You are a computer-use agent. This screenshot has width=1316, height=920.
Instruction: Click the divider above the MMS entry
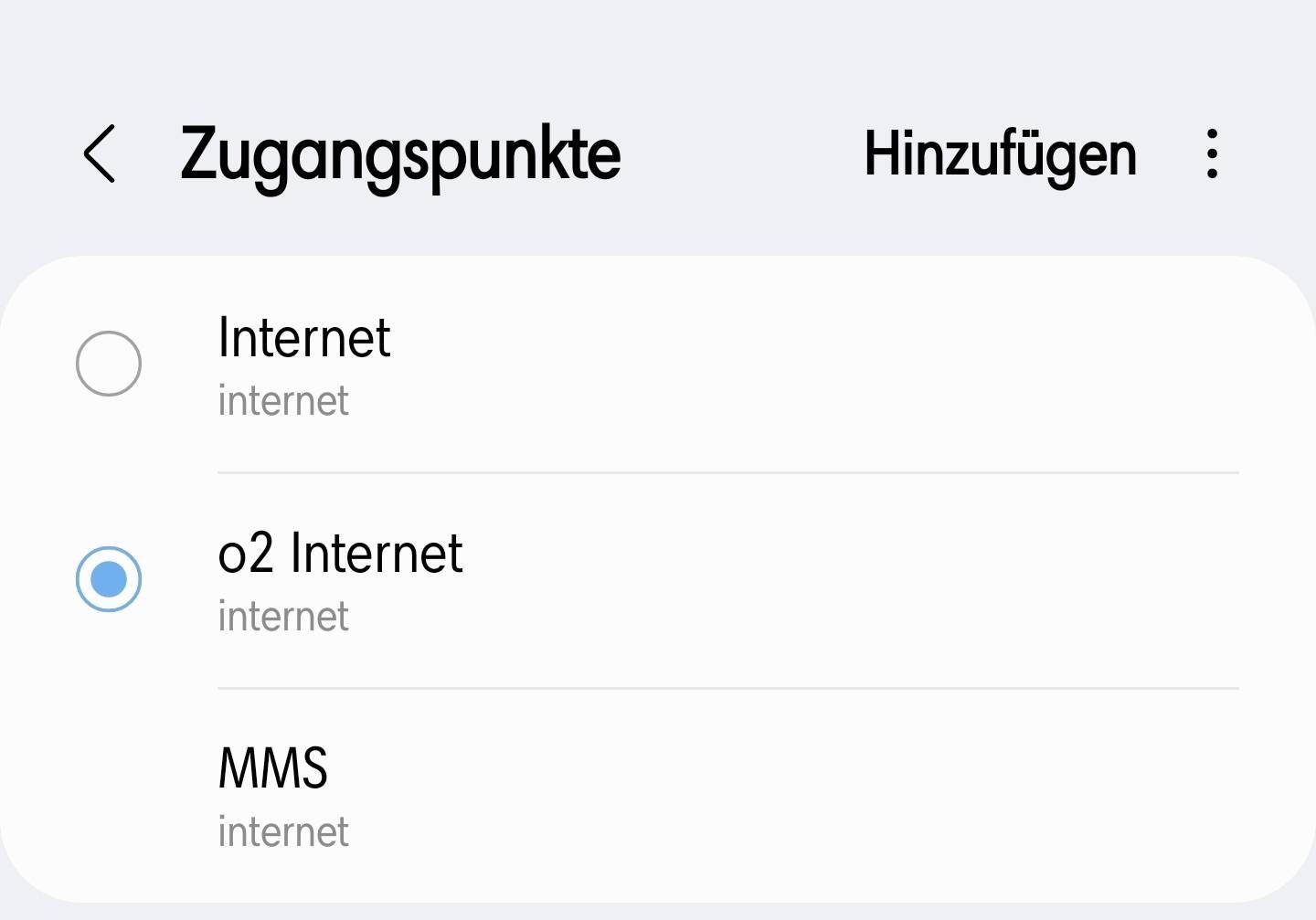point(727,688)
